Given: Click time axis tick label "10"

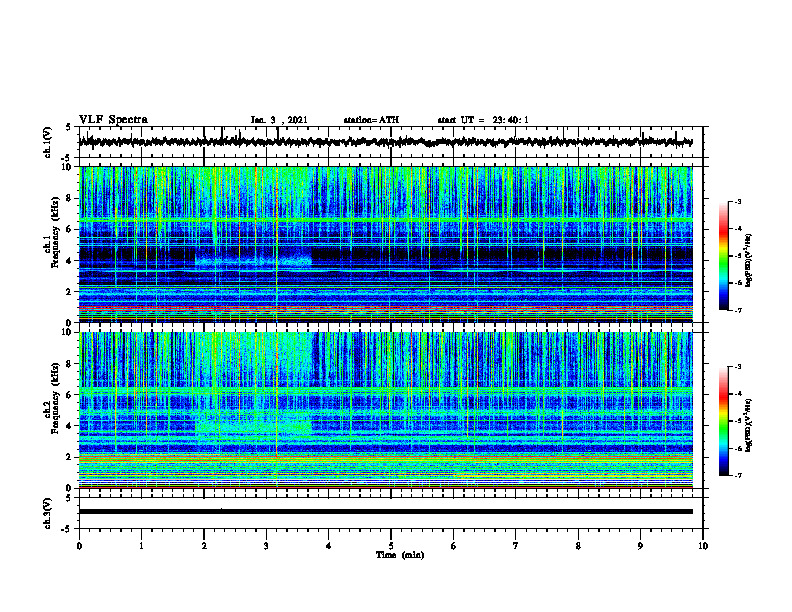Looking at the screenshot, I should (703, 546).
